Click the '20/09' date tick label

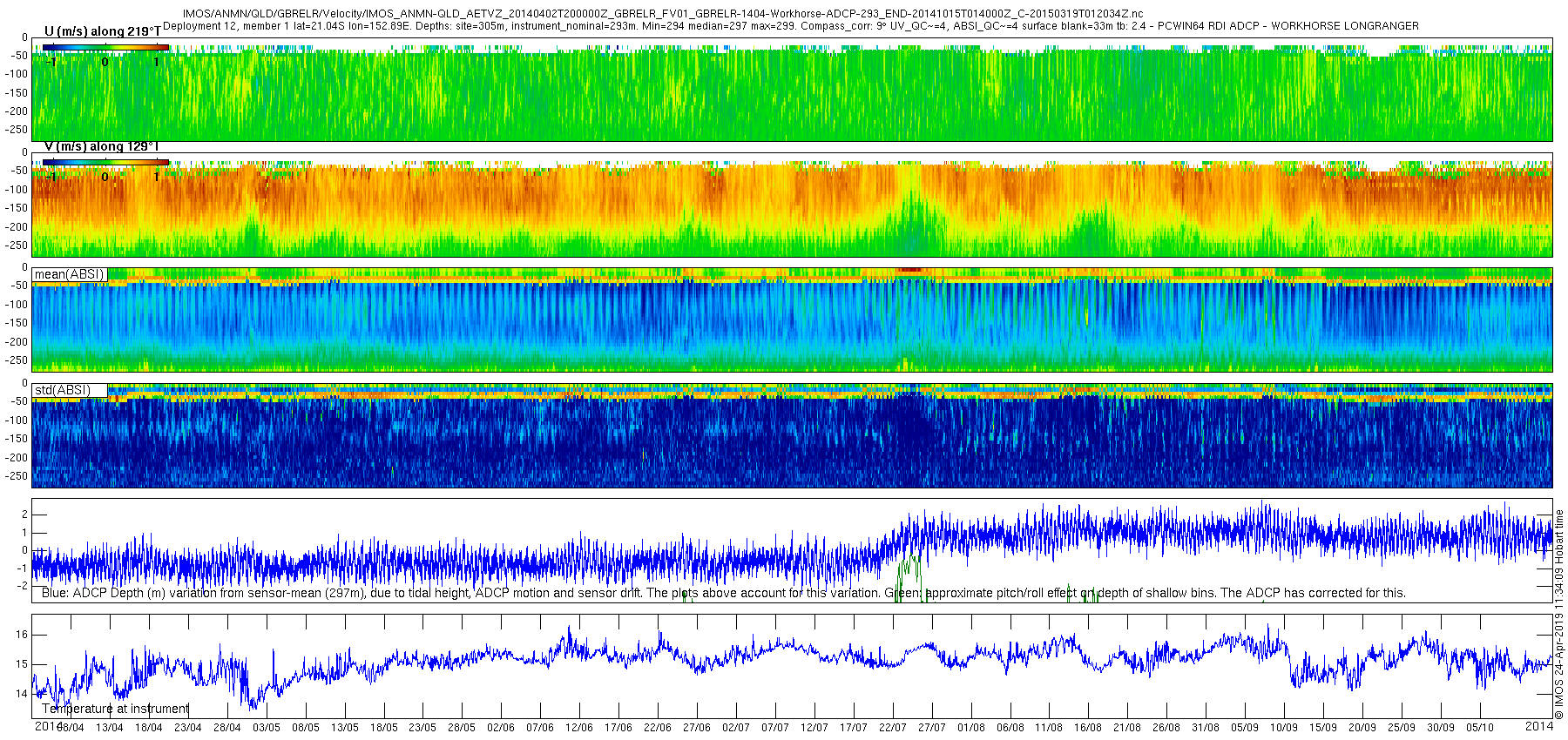point(1362,728)
